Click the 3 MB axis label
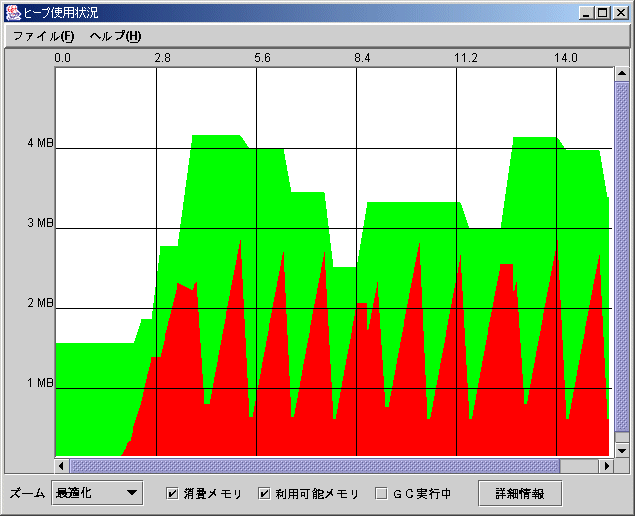Screen dimensions: 635x516 (x=40, y=223)
